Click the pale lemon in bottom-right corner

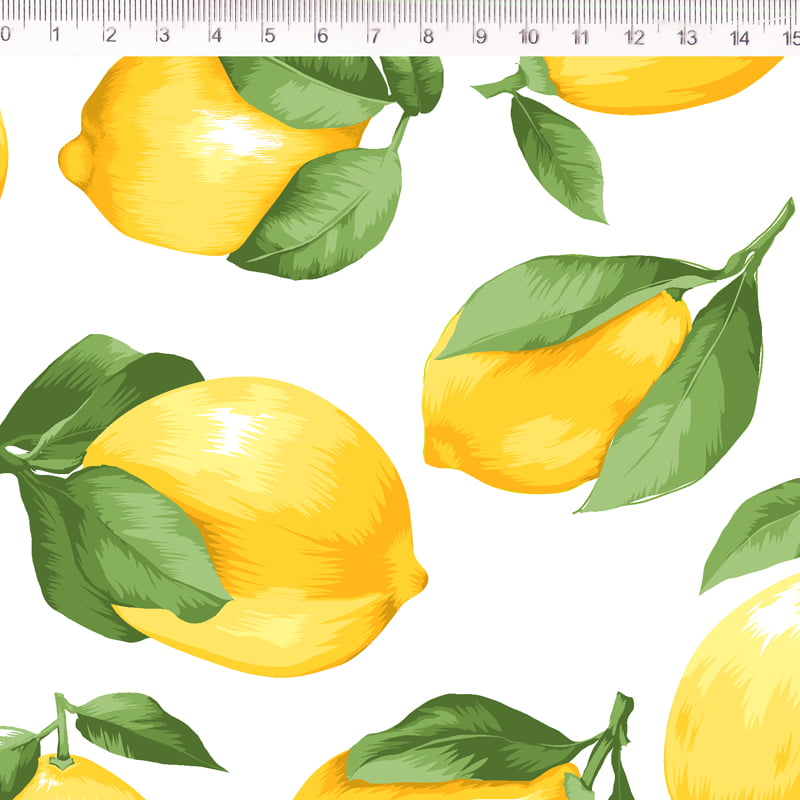(740, 700)
